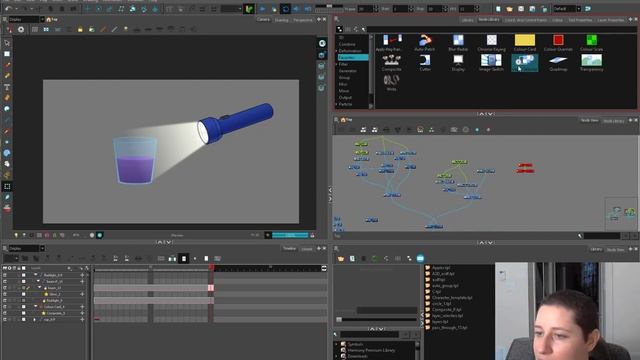The width and height of the screenshot is (640, 360).
Task: Select the Text tool in left toolbar
Action: click(7, 87)
